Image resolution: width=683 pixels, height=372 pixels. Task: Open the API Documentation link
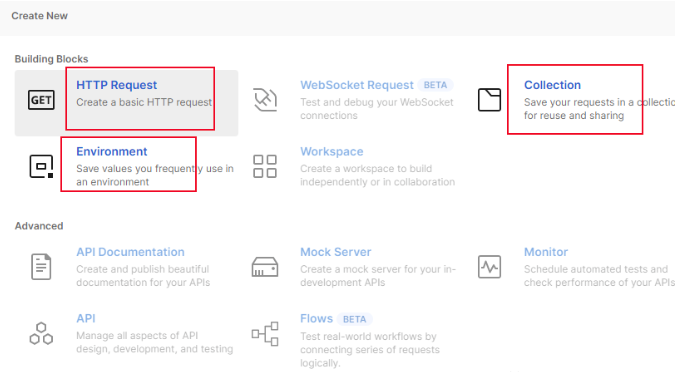click(130, 252)
